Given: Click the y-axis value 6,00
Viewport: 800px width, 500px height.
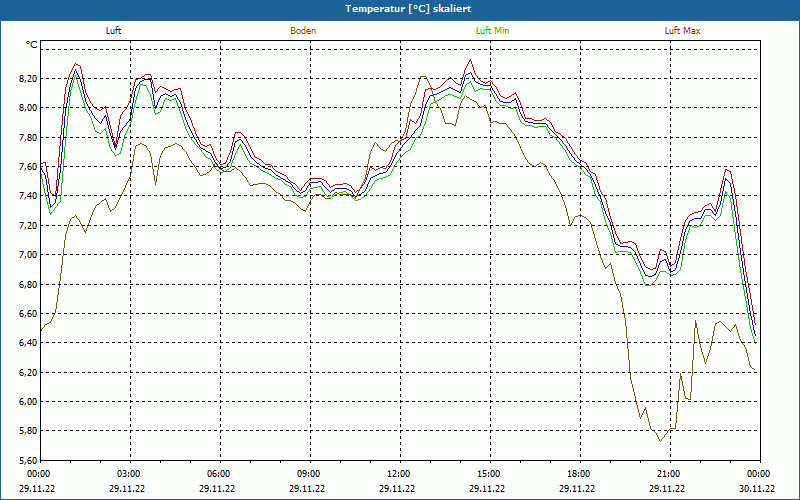Looking at the screenshot, I should tap(28, 402).
